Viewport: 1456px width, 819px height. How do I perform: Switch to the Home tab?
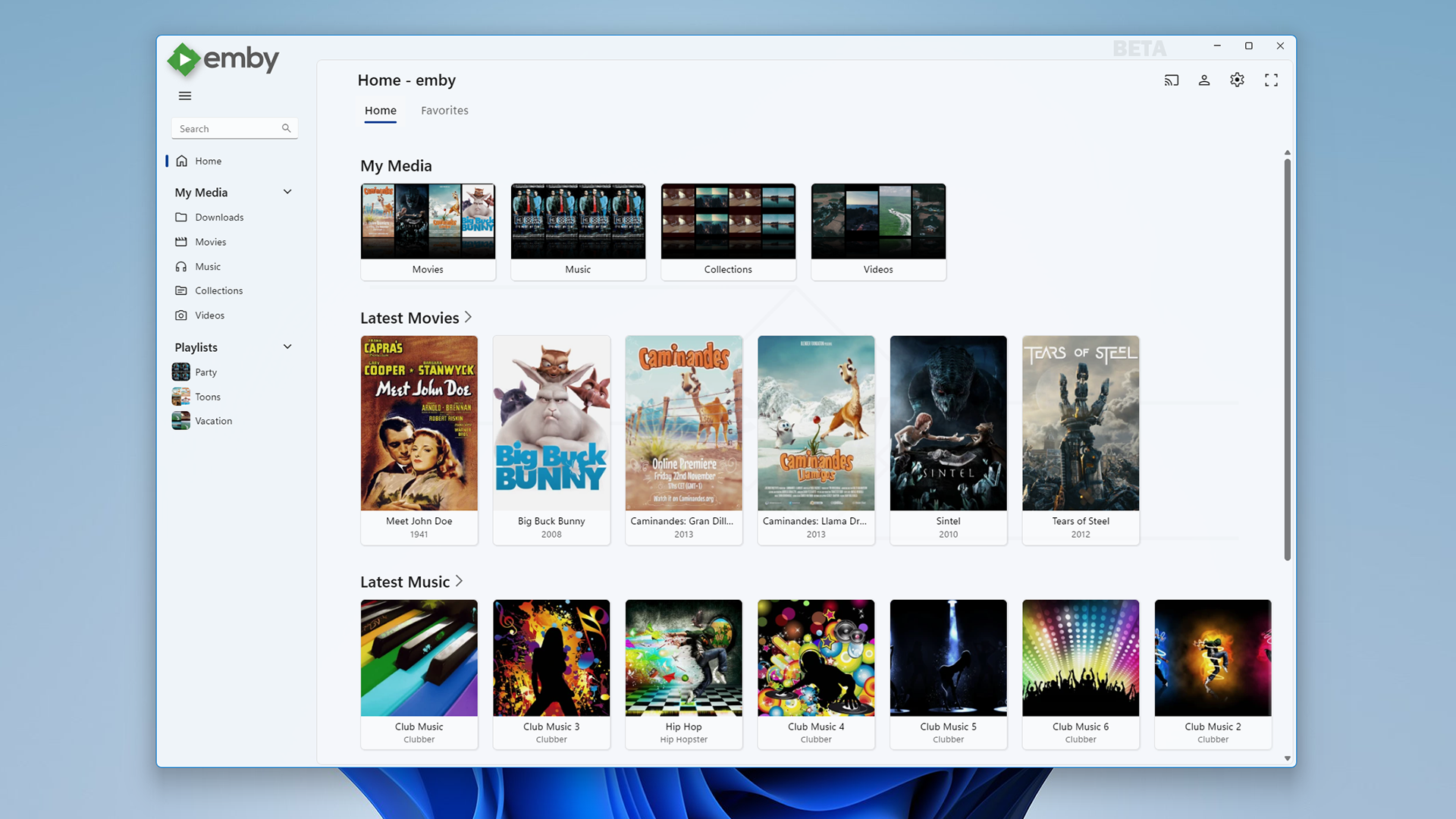[381, 111]
